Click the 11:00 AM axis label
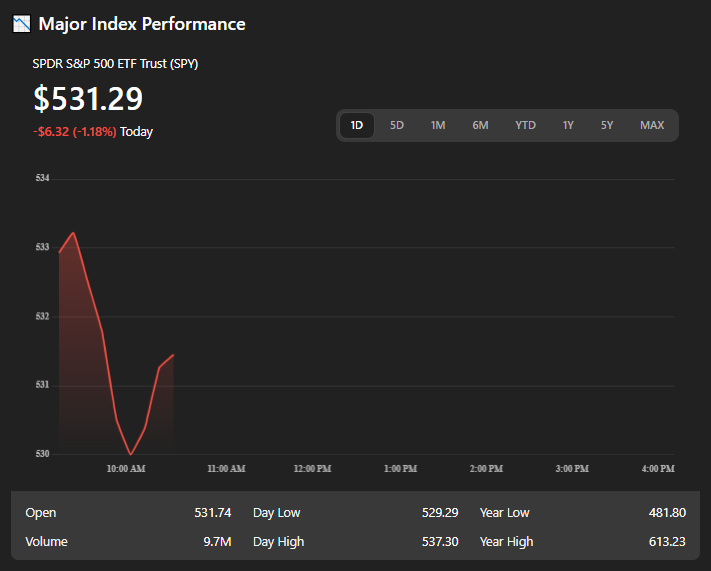Image resolution: width=711 pixels, height=571 pixels. coord(226,469)
